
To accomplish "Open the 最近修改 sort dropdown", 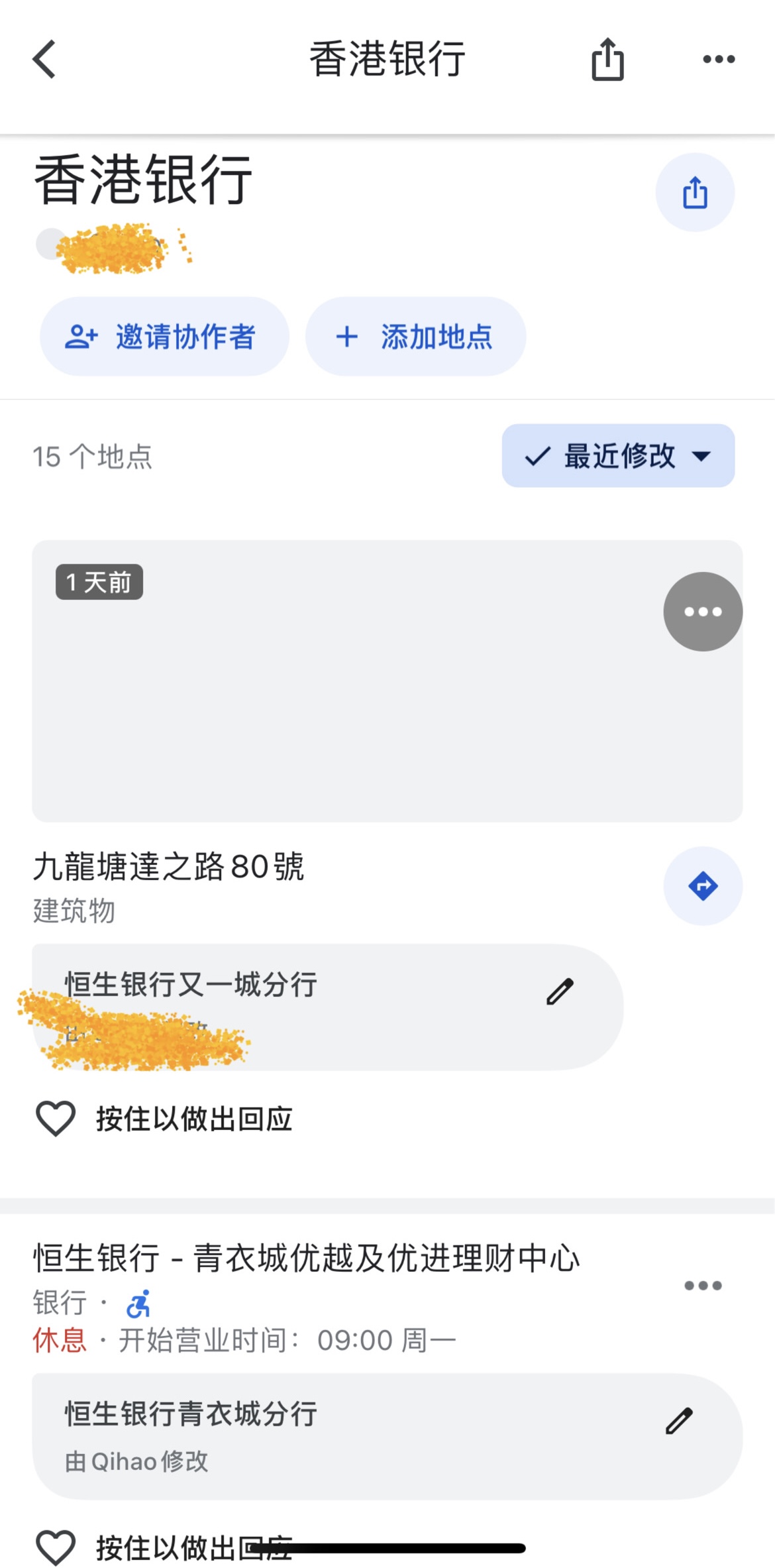I will click(x=617, y=456).
